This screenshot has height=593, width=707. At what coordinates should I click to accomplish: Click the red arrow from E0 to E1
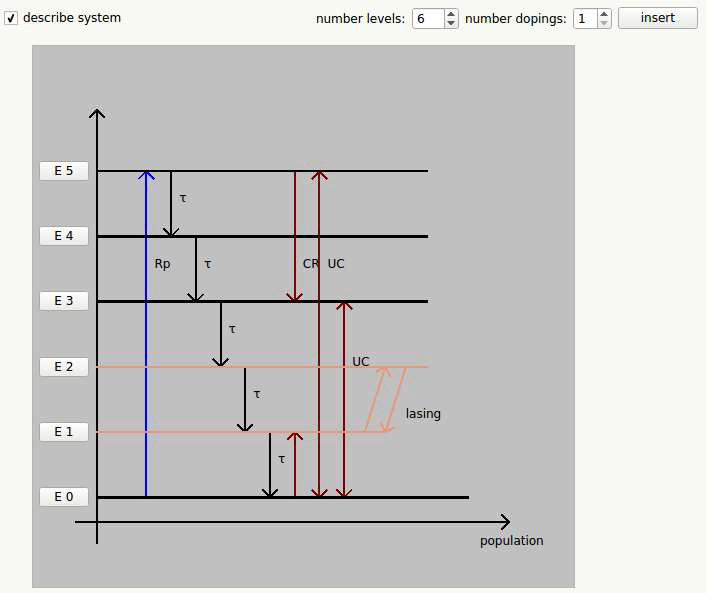[295, 464]
